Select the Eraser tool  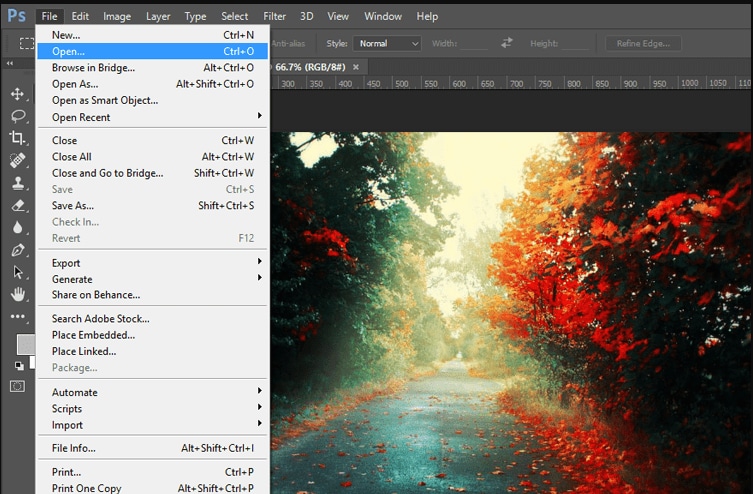18,205
